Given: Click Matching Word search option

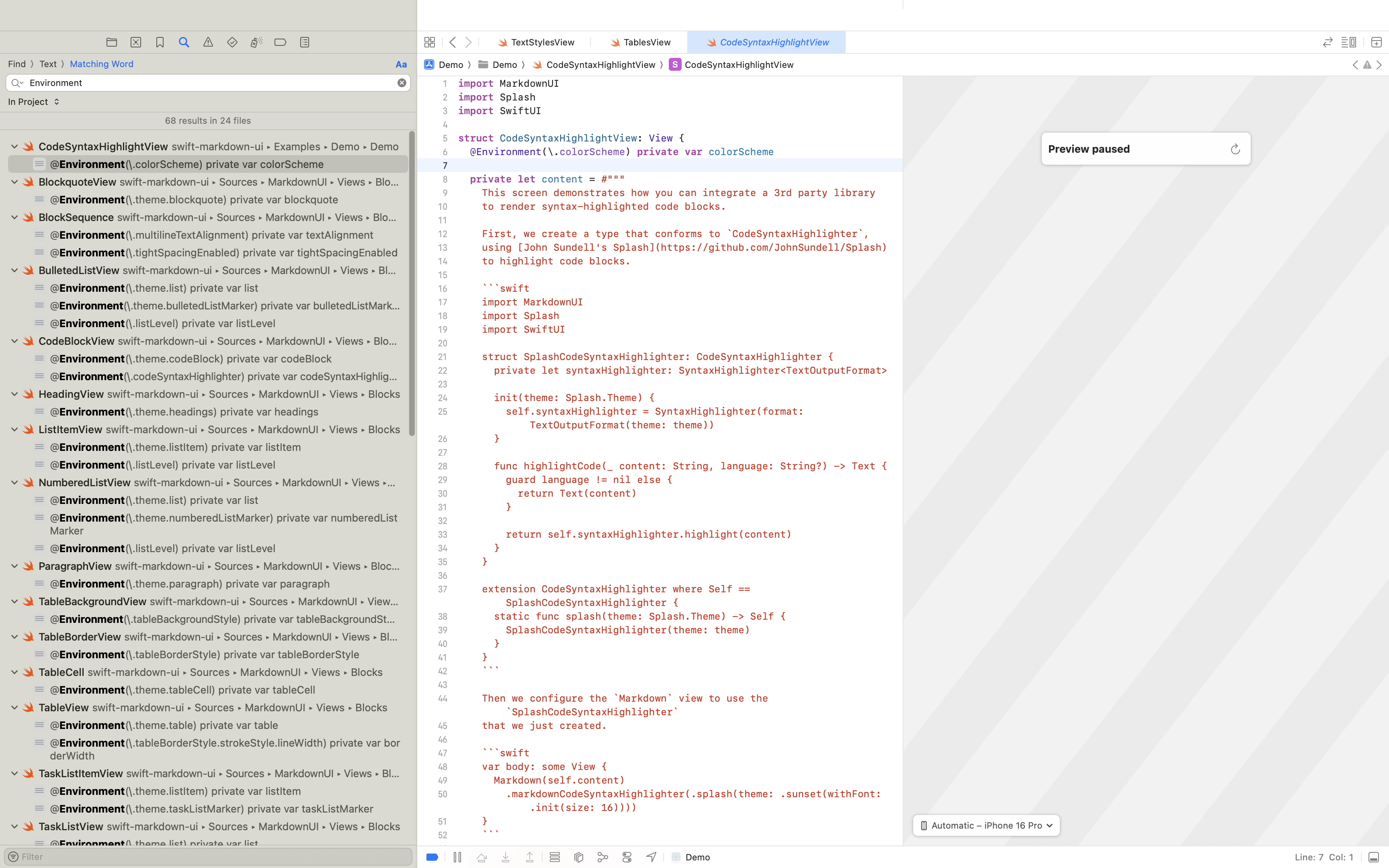Looking at the screenshot, I should pyautogui.click(x=101, y=64).
